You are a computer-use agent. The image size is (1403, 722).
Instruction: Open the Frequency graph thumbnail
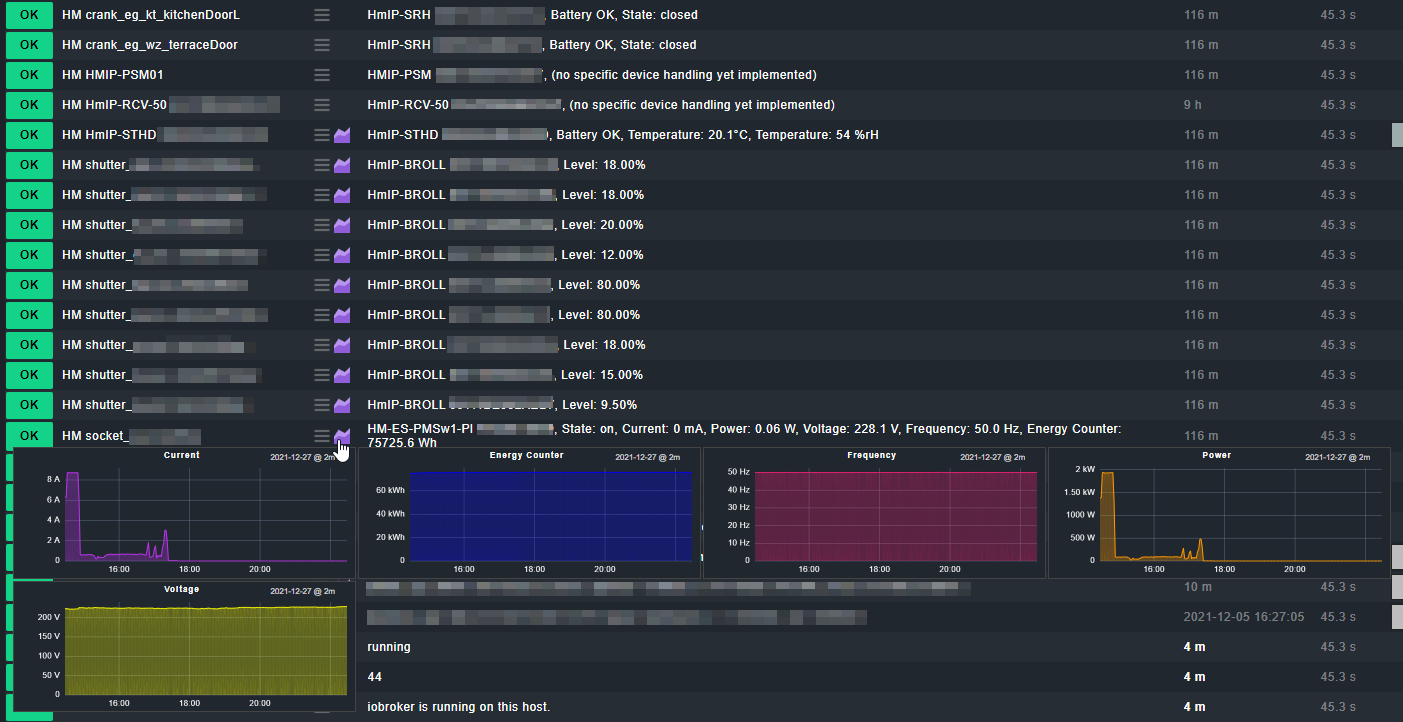click(x=874, y=512)
